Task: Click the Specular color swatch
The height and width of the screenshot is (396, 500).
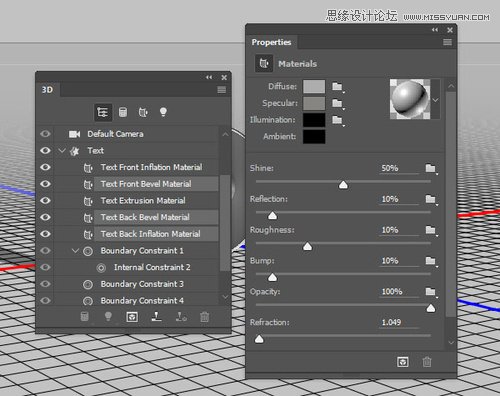Action: pyautogui.click(x=314, y=103)
